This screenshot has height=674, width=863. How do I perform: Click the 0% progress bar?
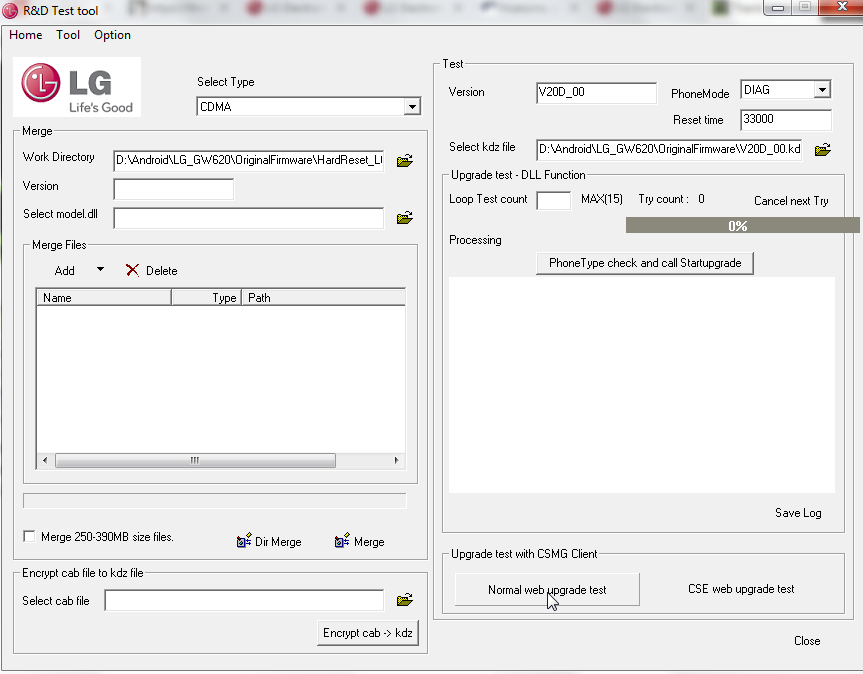coord(742,226)
